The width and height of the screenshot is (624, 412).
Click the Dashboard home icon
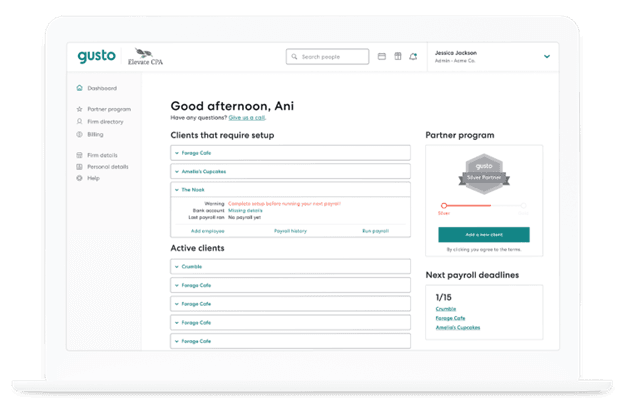(x=79, y=88)
